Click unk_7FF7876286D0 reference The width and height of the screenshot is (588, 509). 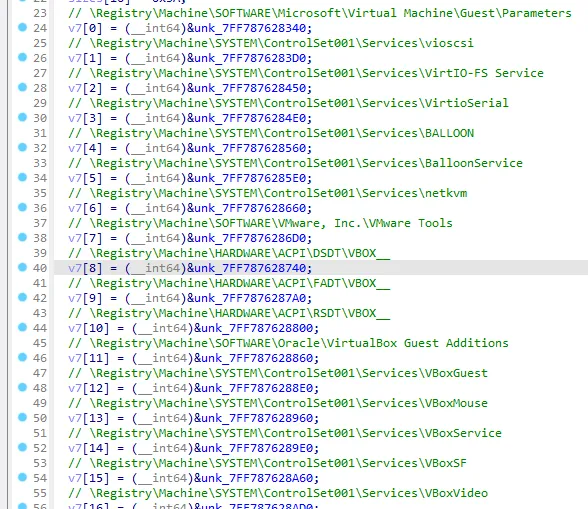[x=250, y=238]
